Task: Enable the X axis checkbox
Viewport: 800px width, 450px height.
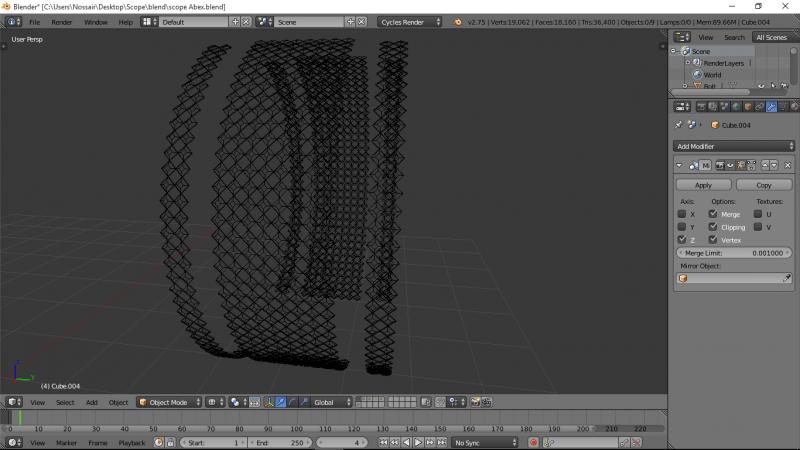Action: pos(682,214)
